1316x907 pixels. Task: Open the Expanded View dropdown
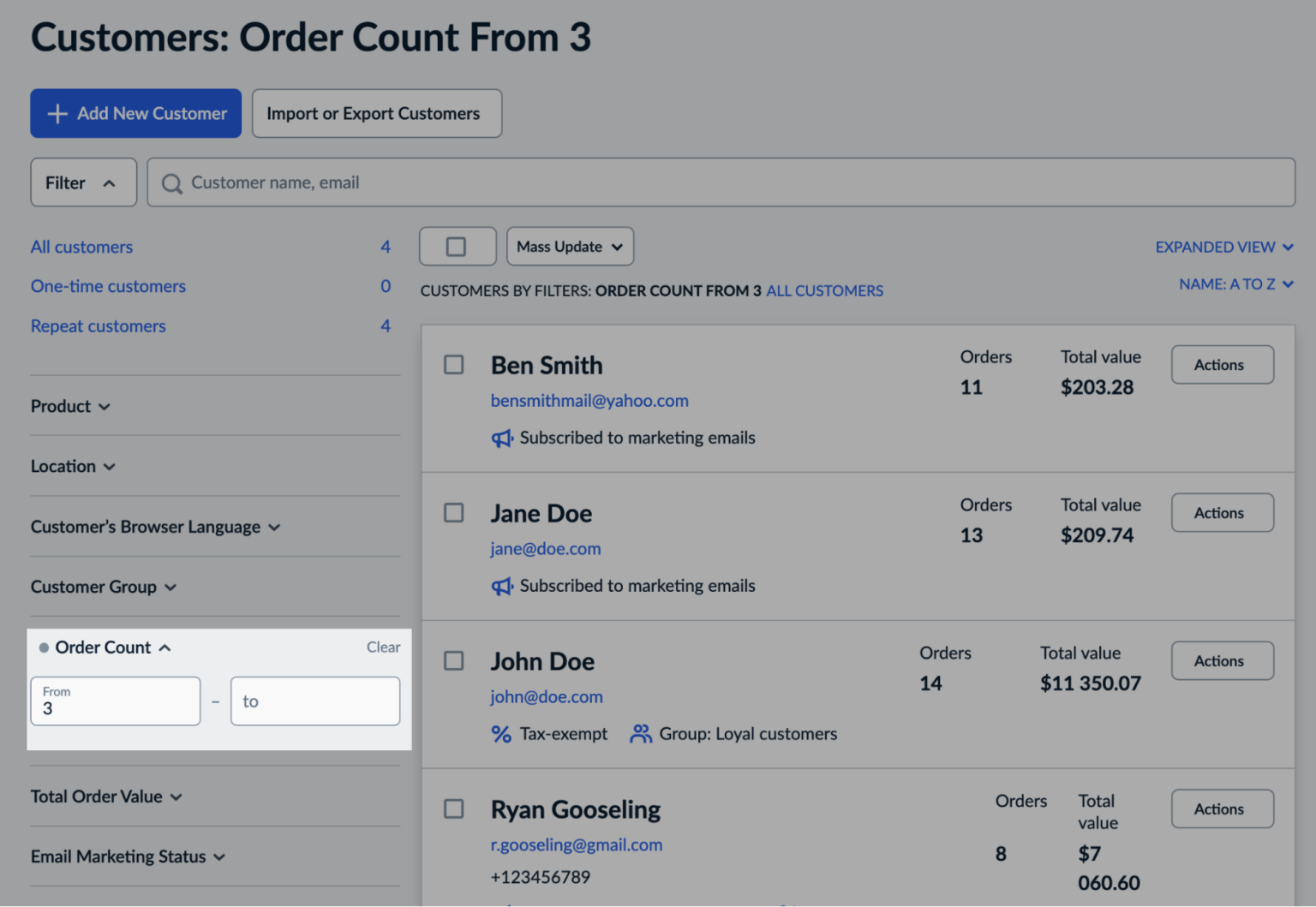pyautogui.click(x=1224, y=247)
